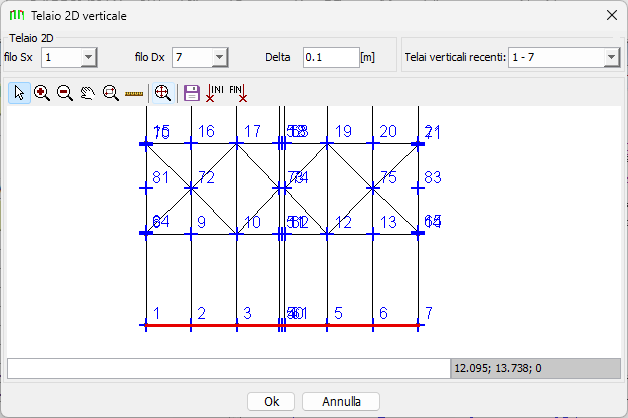Select the zoom window tool
The image size is (628, 418).
click(111, 93)
